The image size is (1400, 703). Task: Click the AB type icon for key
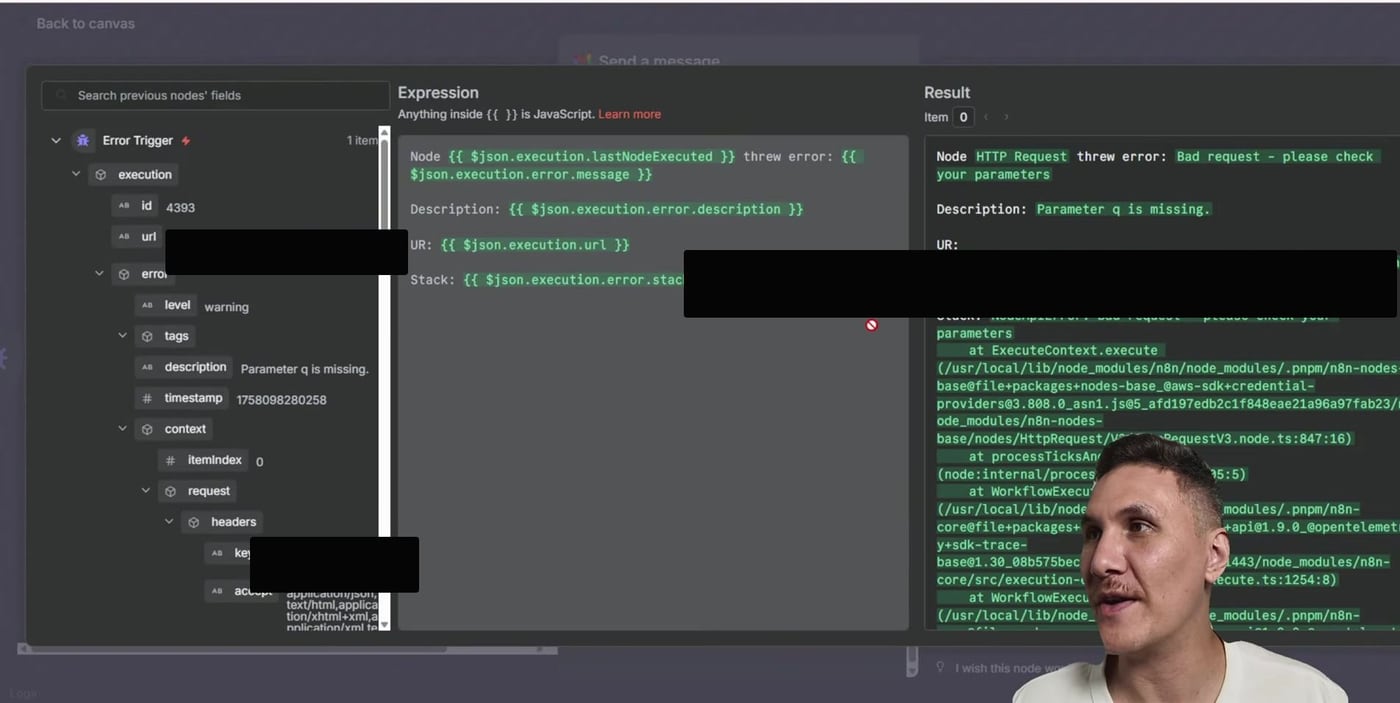pyautogui.click(x=217, y=553)
